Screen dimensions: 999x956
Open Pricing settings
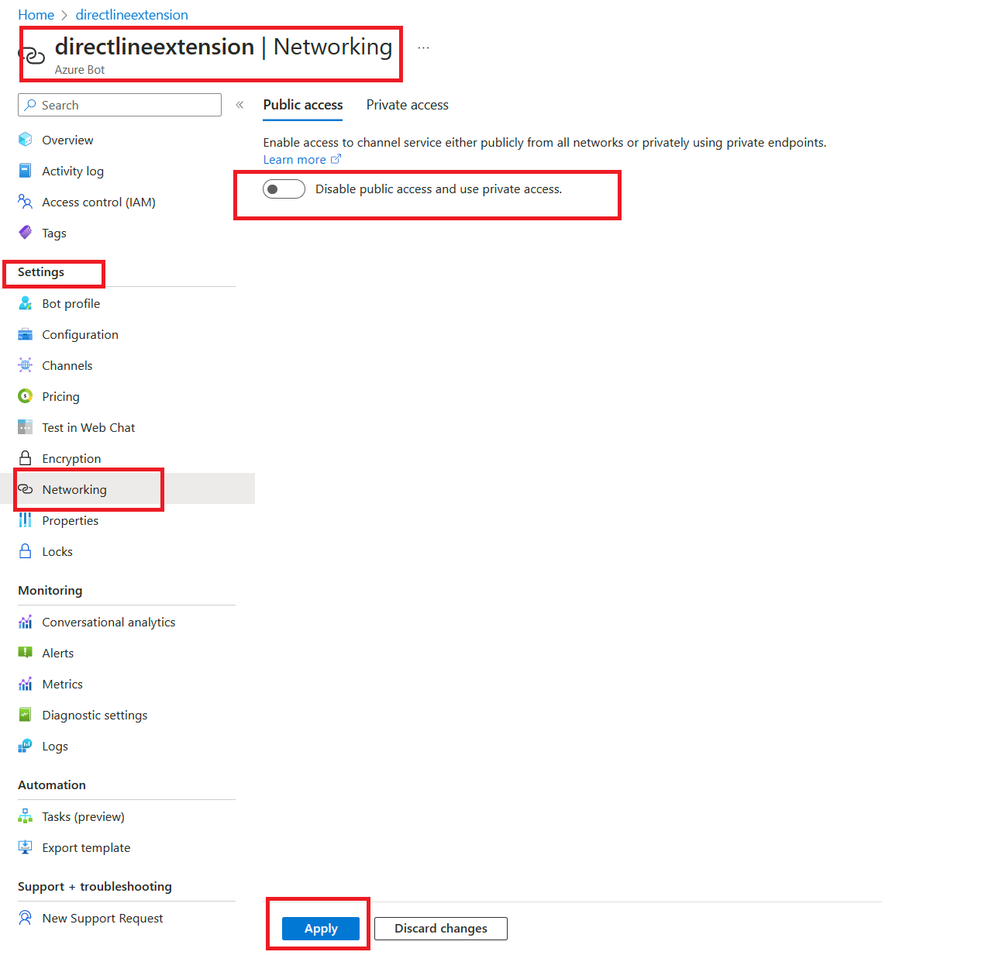61,397
